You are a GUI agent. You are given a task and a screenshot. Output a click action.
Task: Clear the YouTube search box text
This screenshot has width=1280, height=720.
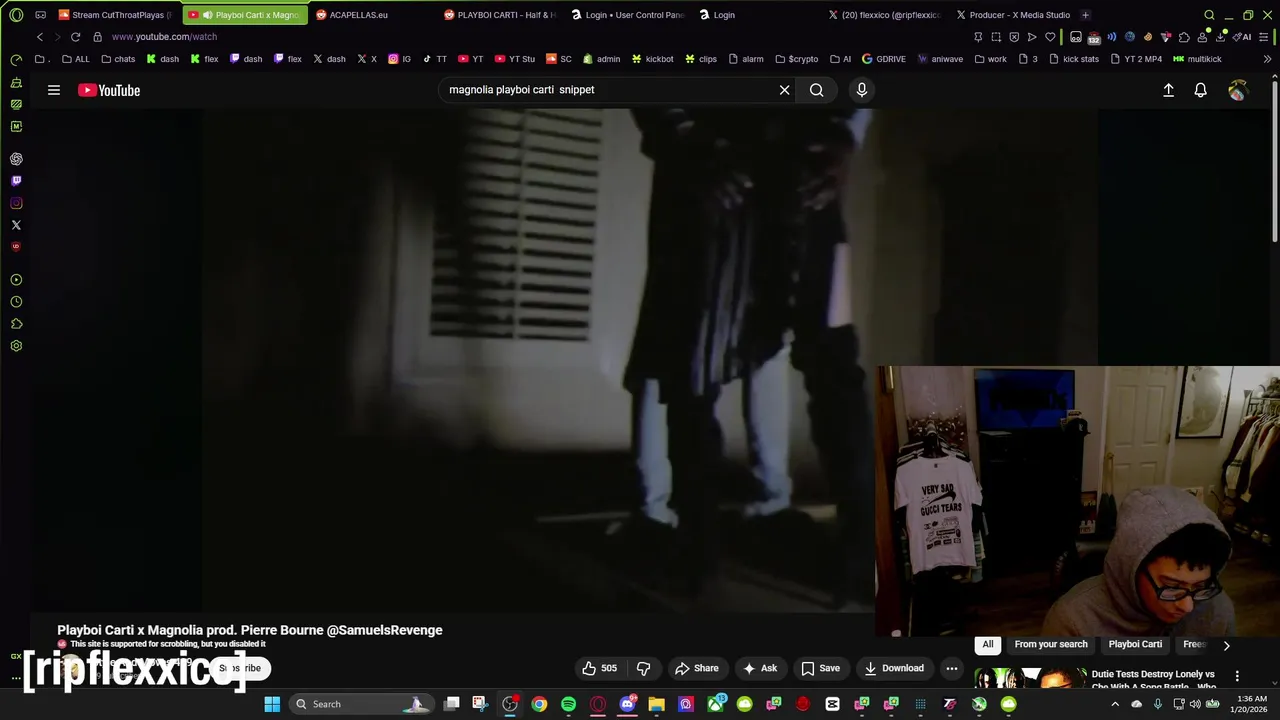[x=785, y=90]
